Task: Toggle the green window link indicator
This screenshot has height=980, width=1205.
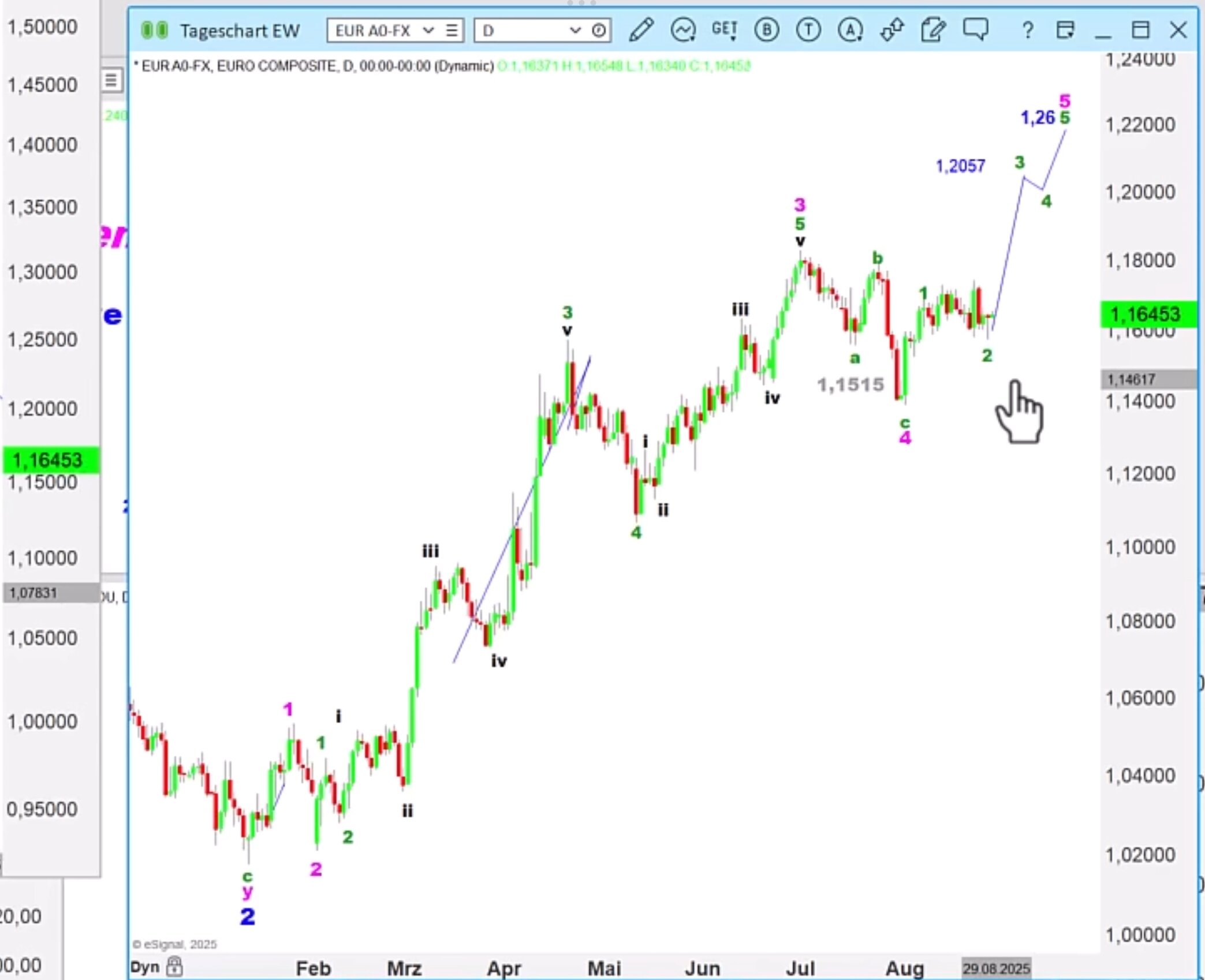Action: click(155, 30)
